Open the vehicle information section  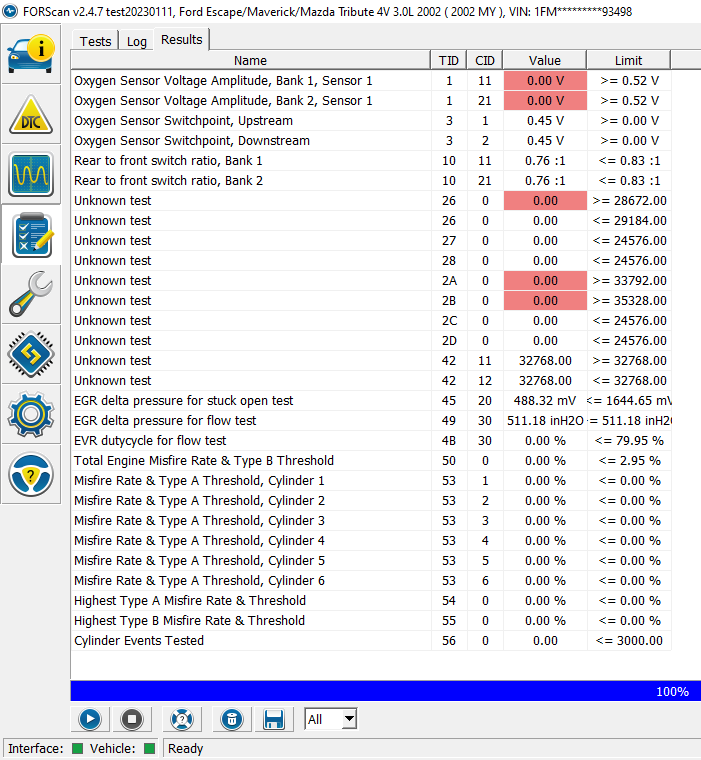[x=32, y=53]
